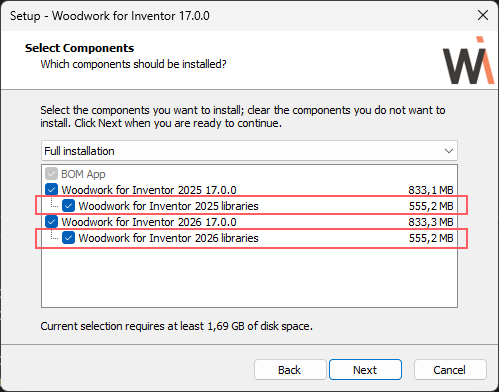This screenshot has width=499, height=392.
Task: Toggle Woodwork for Inventor 2026 libraries checkbox
Action: pos(68,238)
